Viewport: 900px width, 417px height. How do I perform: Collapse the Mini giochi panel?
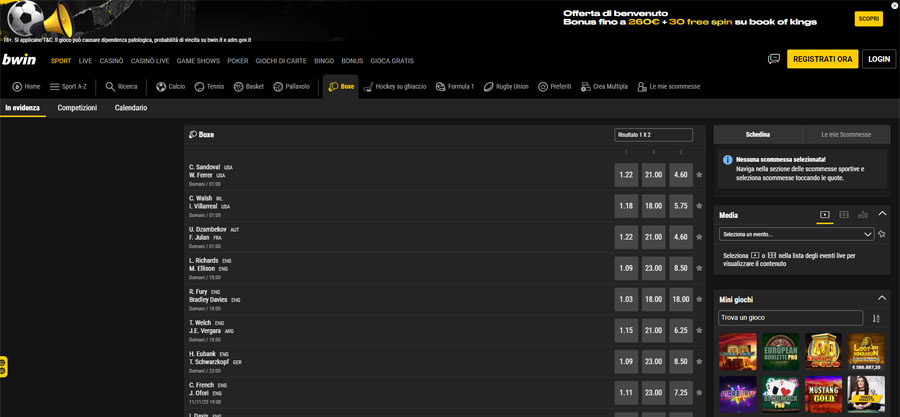(883, 298)
